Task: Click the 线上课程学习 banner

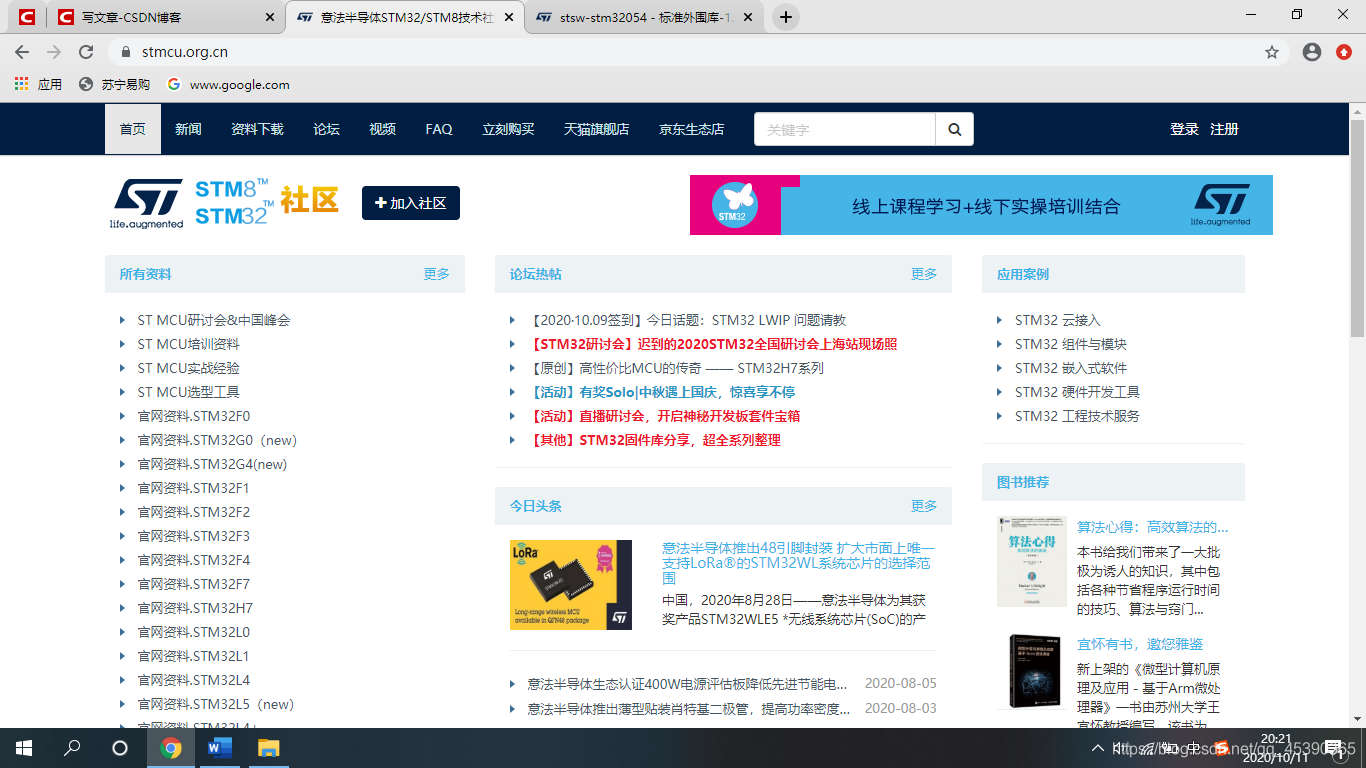Action: click(981, 205)
